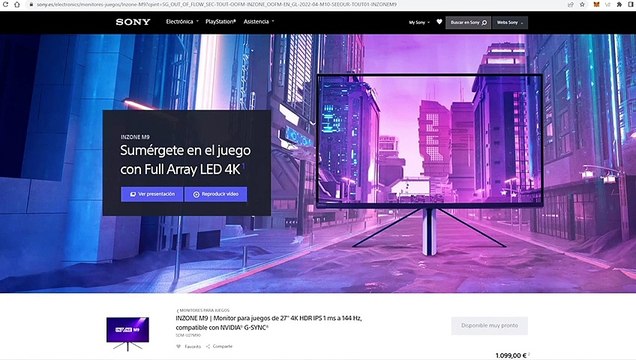Click the Favorito link
Image resolution: width=636 pixels, height=360 pixels.
pos(193,347)
